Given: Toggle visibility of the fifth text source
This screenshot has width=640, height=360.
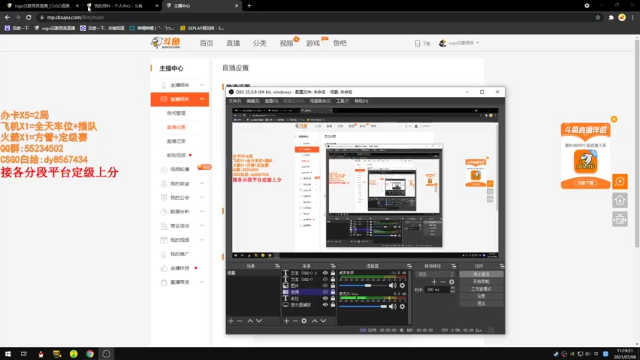Looking at the screenshot, I should [325, 298].
